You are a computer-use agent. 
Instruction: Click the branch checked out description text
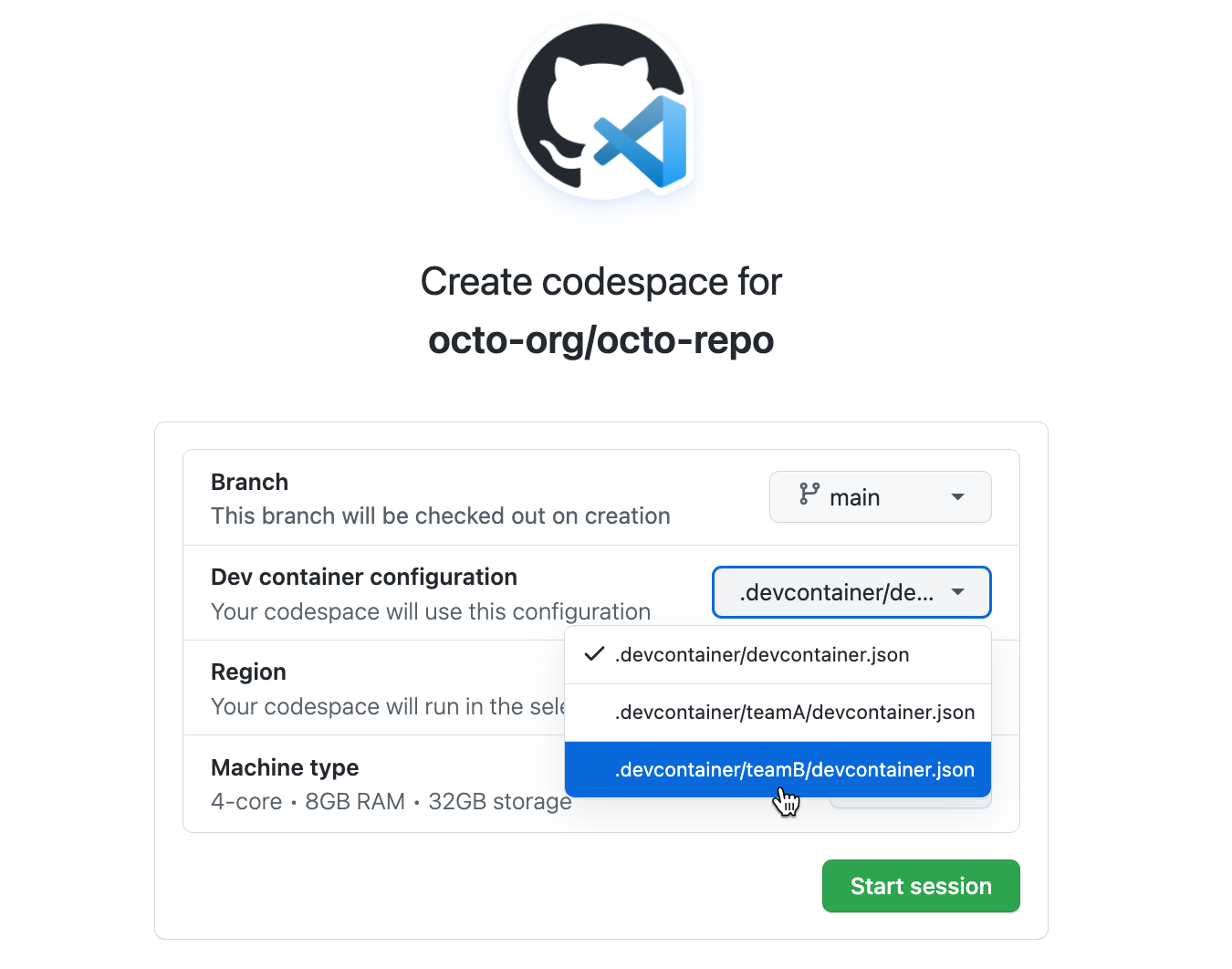click(440, 516)
